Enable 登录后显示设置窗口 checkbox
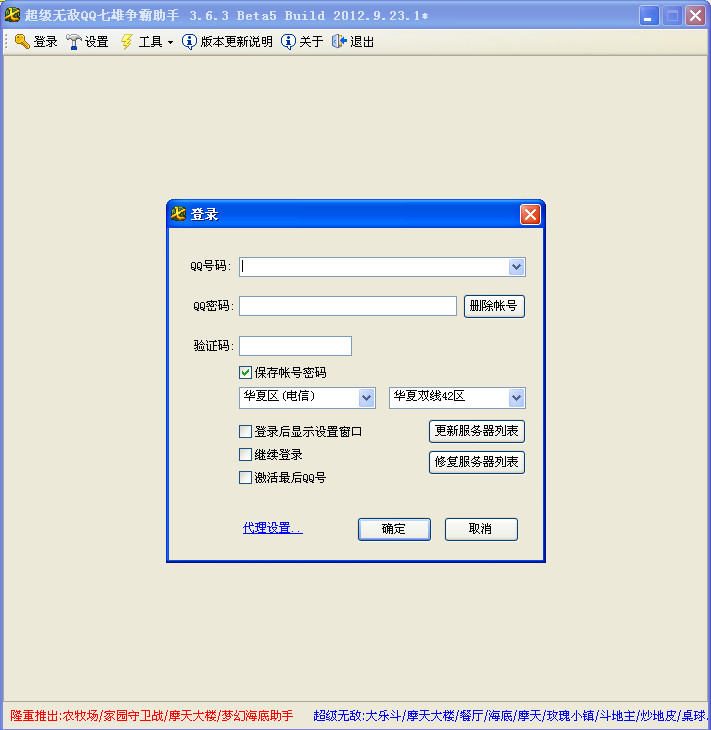 click(x=245, y=432)
